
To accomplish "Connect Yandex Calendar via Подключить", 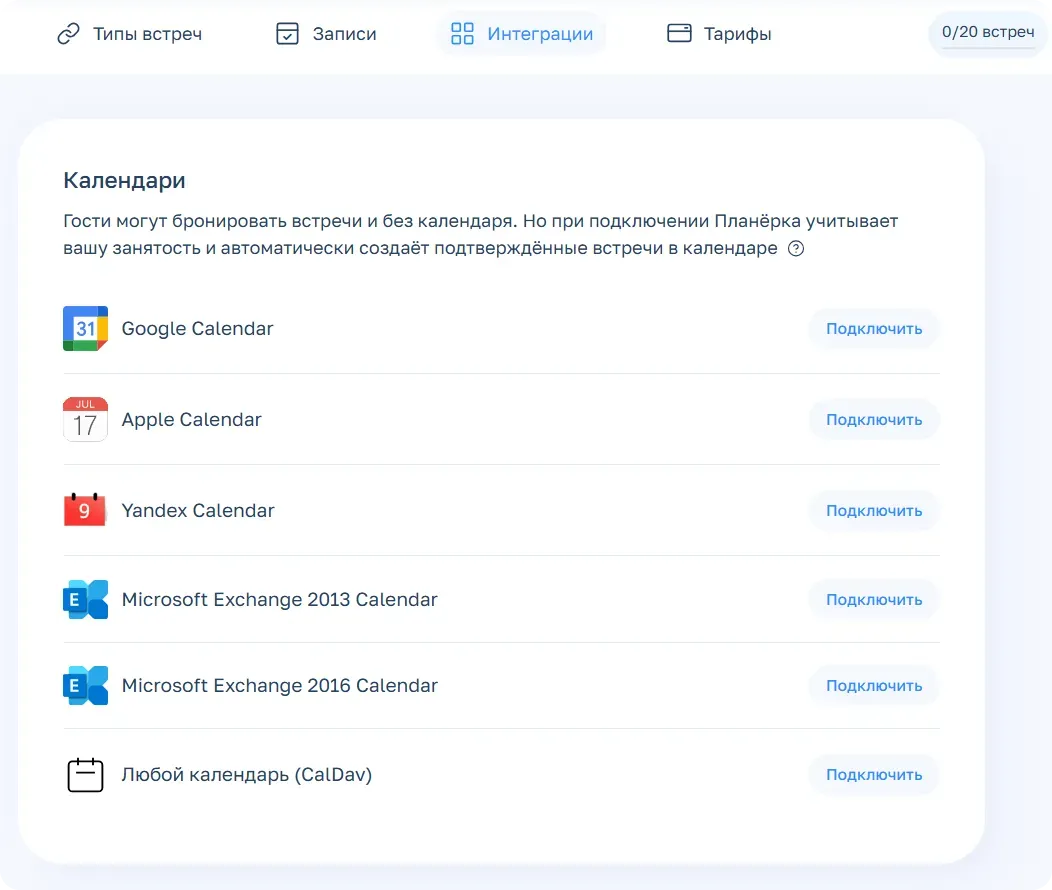I will tap(873, 511).
